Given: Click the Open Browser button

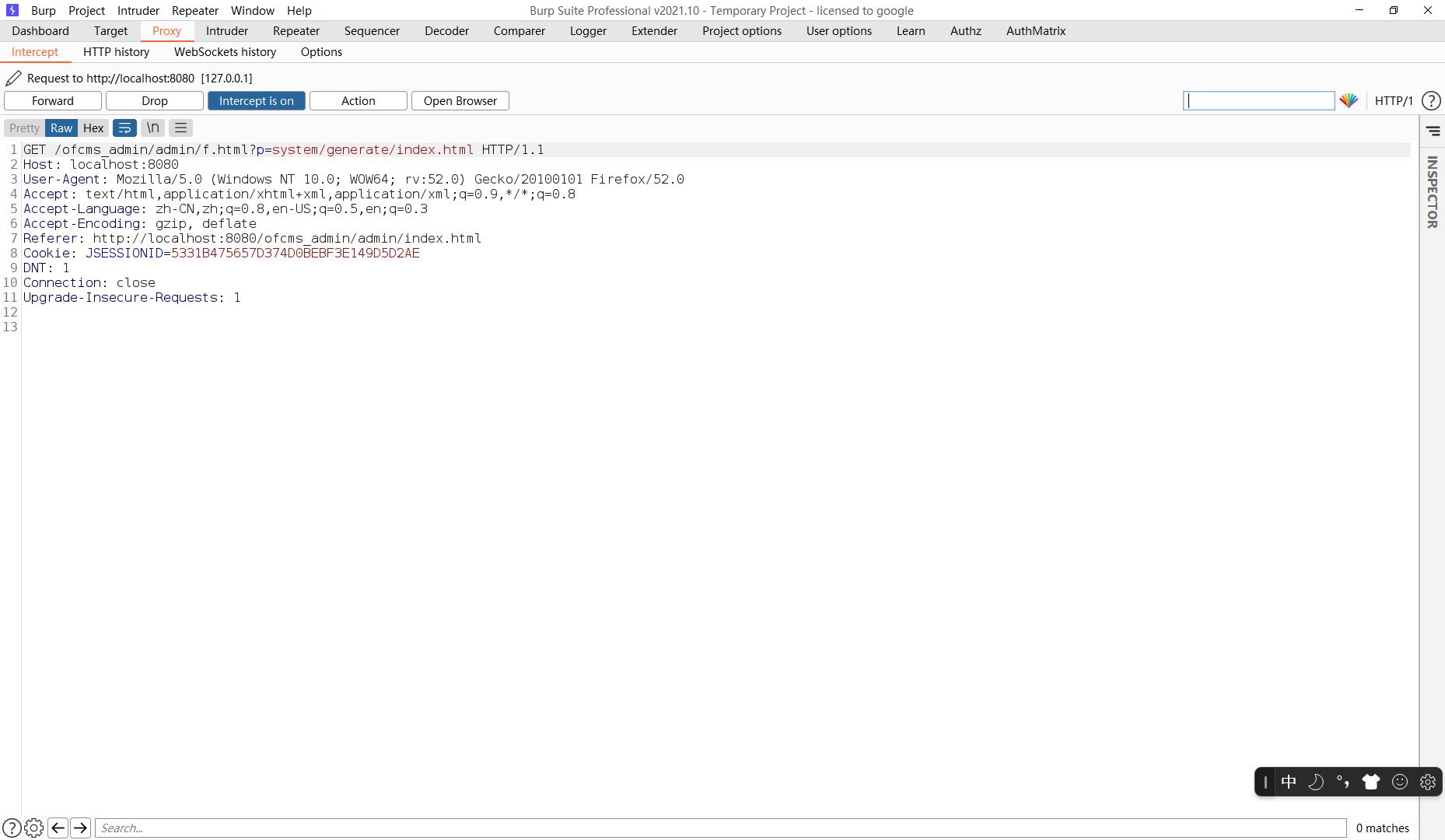Looking at the screenshot, I should pyautogui.click(x=460, y=100).
